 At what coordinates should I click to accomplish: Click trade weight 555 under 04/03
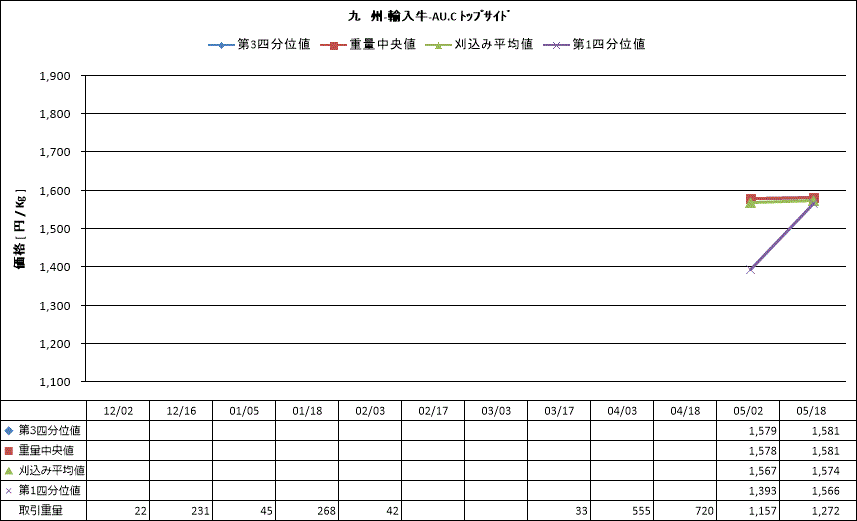(x=641, y=511)
